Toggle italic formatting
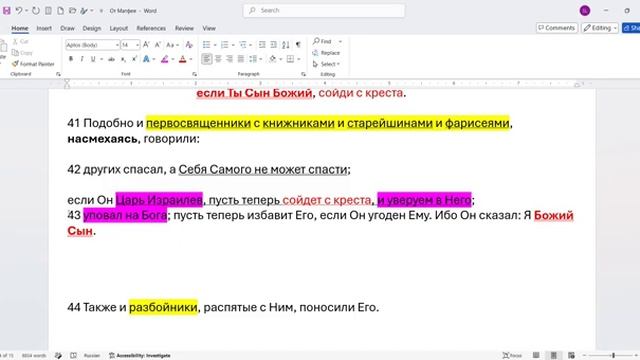The height and width of the screenshot is (360, 640). (x=82, y=59)
